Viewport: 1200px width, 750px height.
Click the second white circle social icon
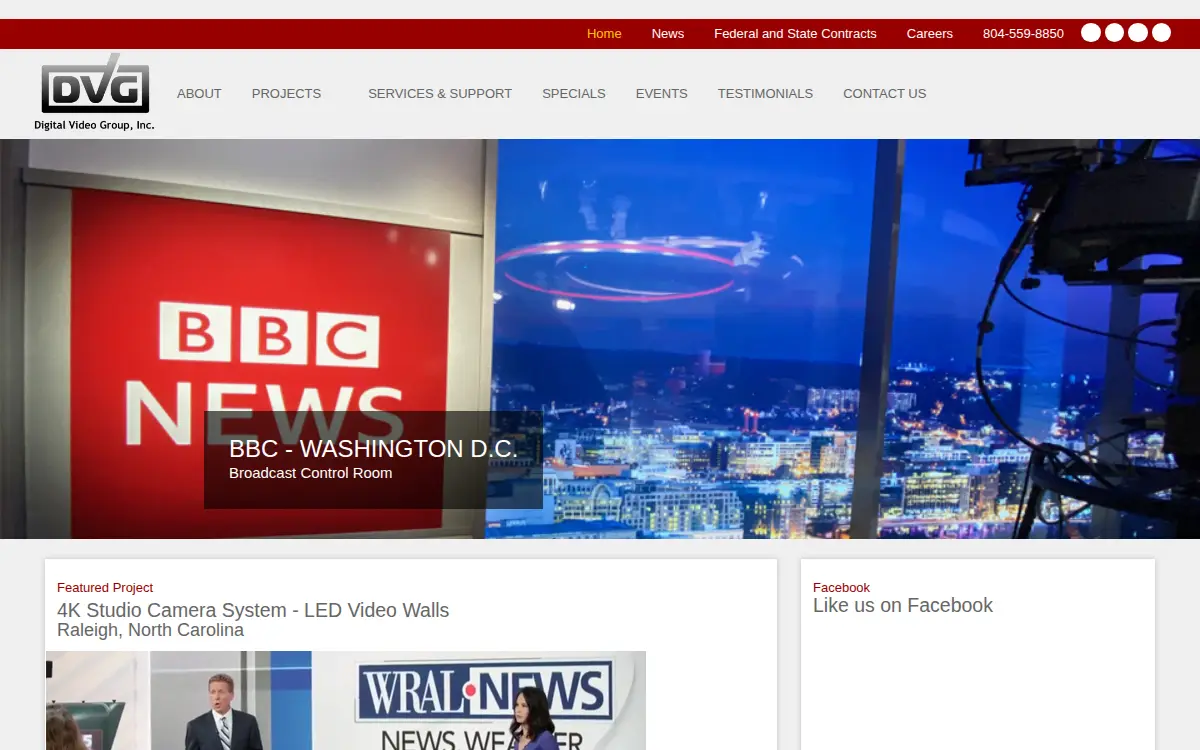click(1114, 33)
